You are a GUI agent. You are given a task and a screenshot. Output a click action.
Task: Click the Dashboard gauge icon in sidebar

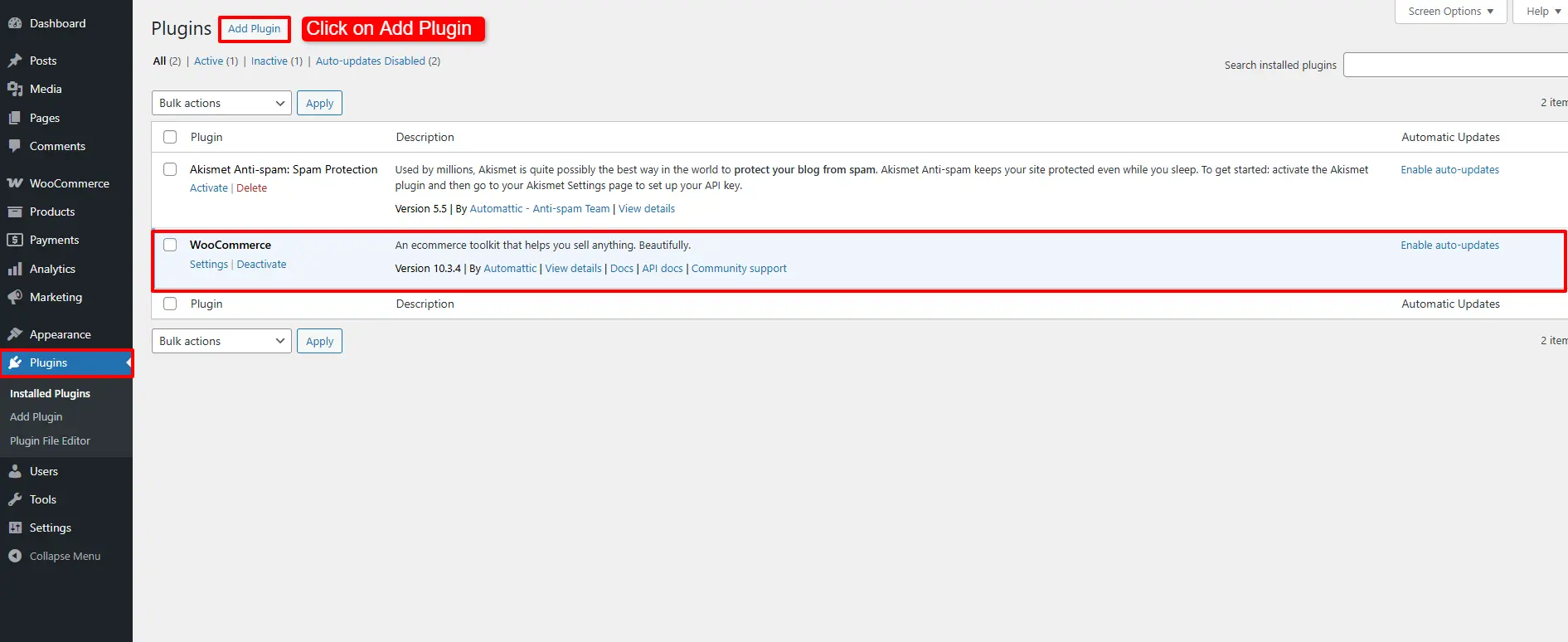(15, 23)
